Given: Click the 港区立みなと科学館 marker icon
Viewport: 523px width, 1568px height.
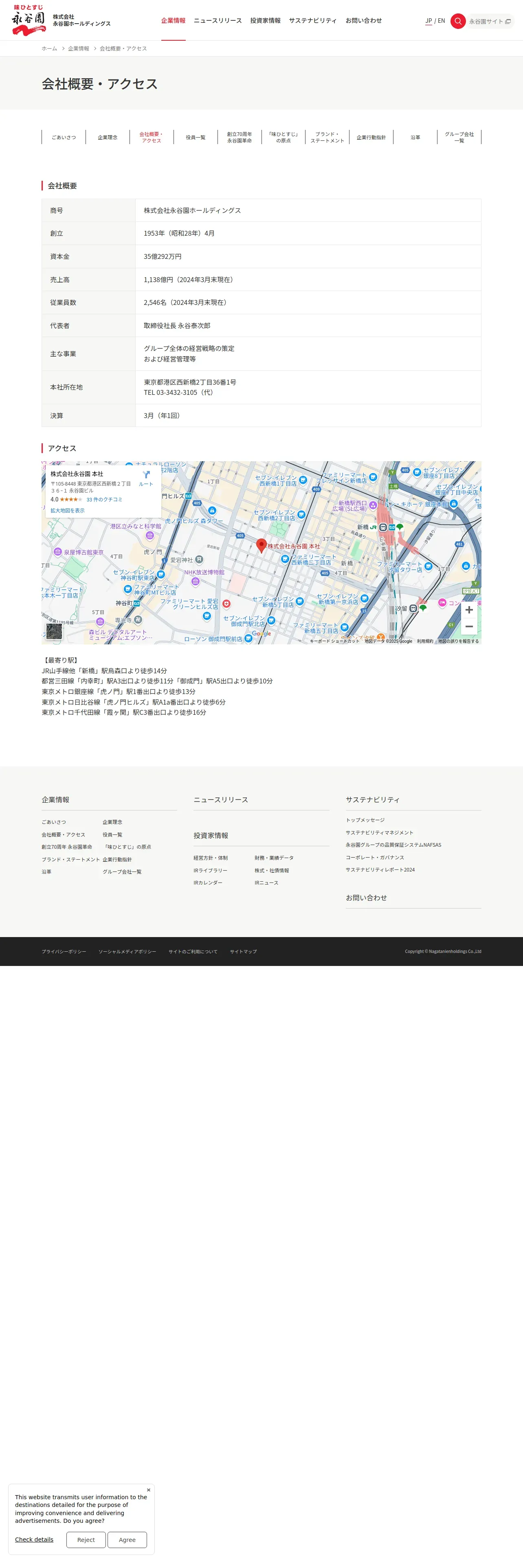Looking at the screenshot, I should pyautogui.click(x=150, y=536).
